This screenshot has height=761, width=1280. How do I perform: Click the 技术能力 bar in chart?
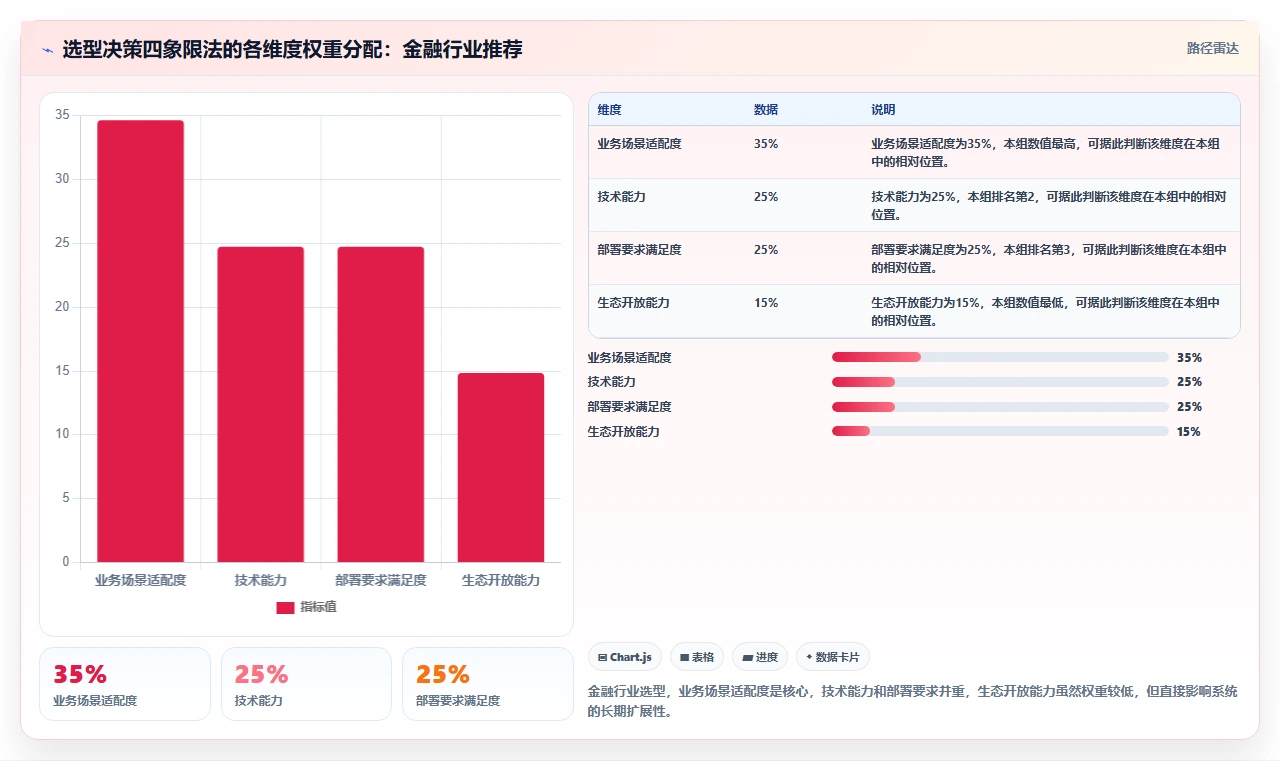260,404
